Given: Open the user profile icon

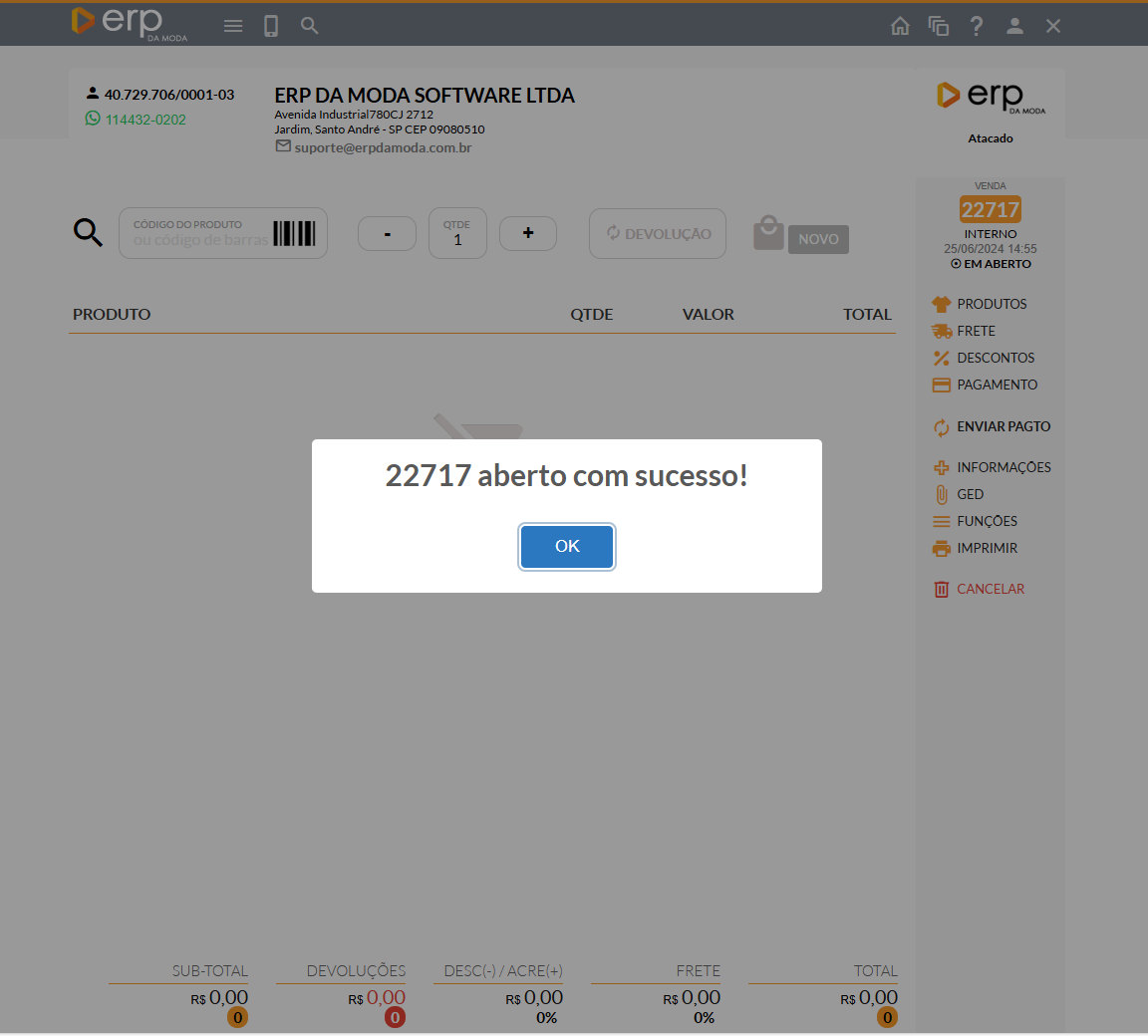Looking at the screenshot, I should [x=1014, y=26].
